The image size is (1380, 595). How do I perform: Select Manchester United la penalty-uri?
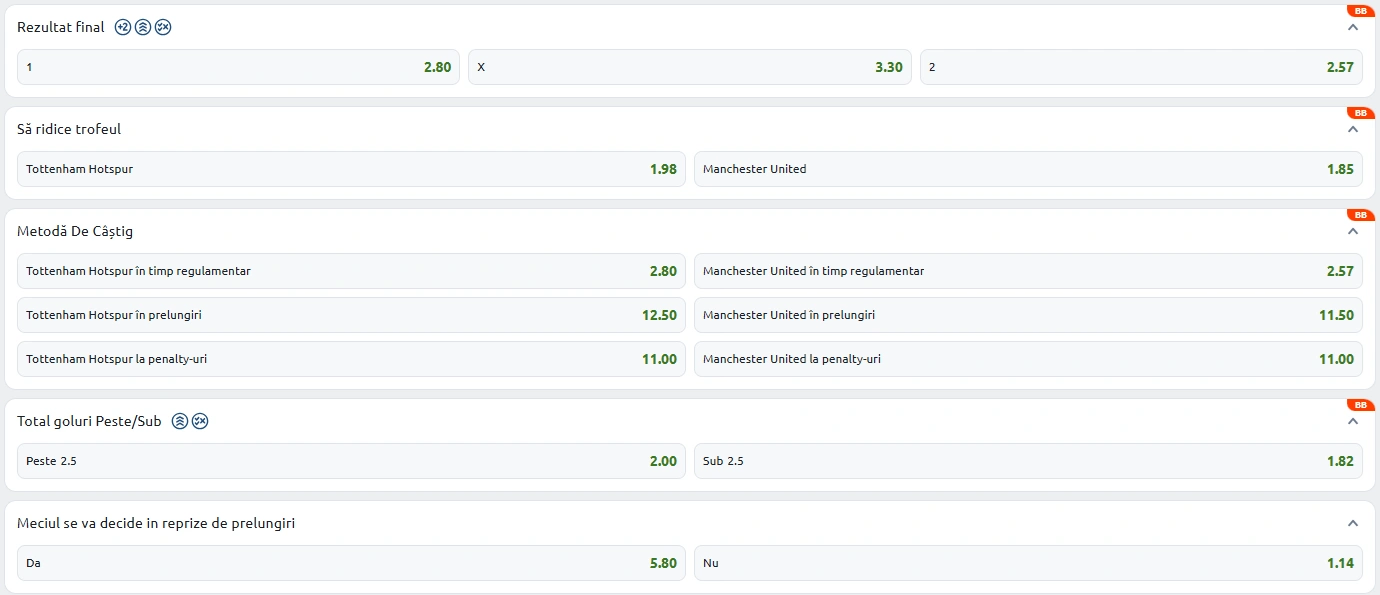click(x=1028, y=359)
